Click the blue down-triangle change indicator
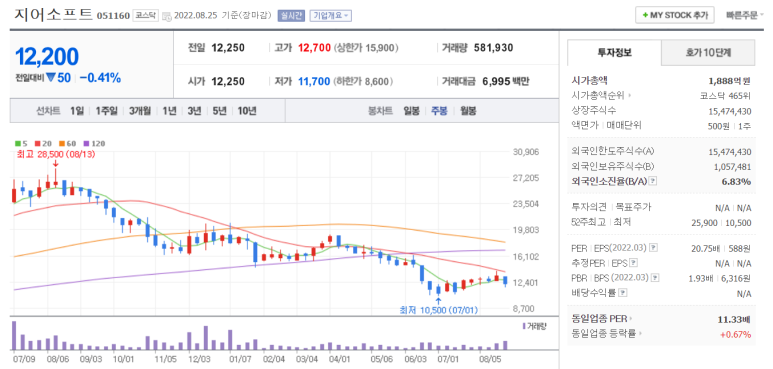The width and height of the screenshot is (773, 369). pos(50,77)
